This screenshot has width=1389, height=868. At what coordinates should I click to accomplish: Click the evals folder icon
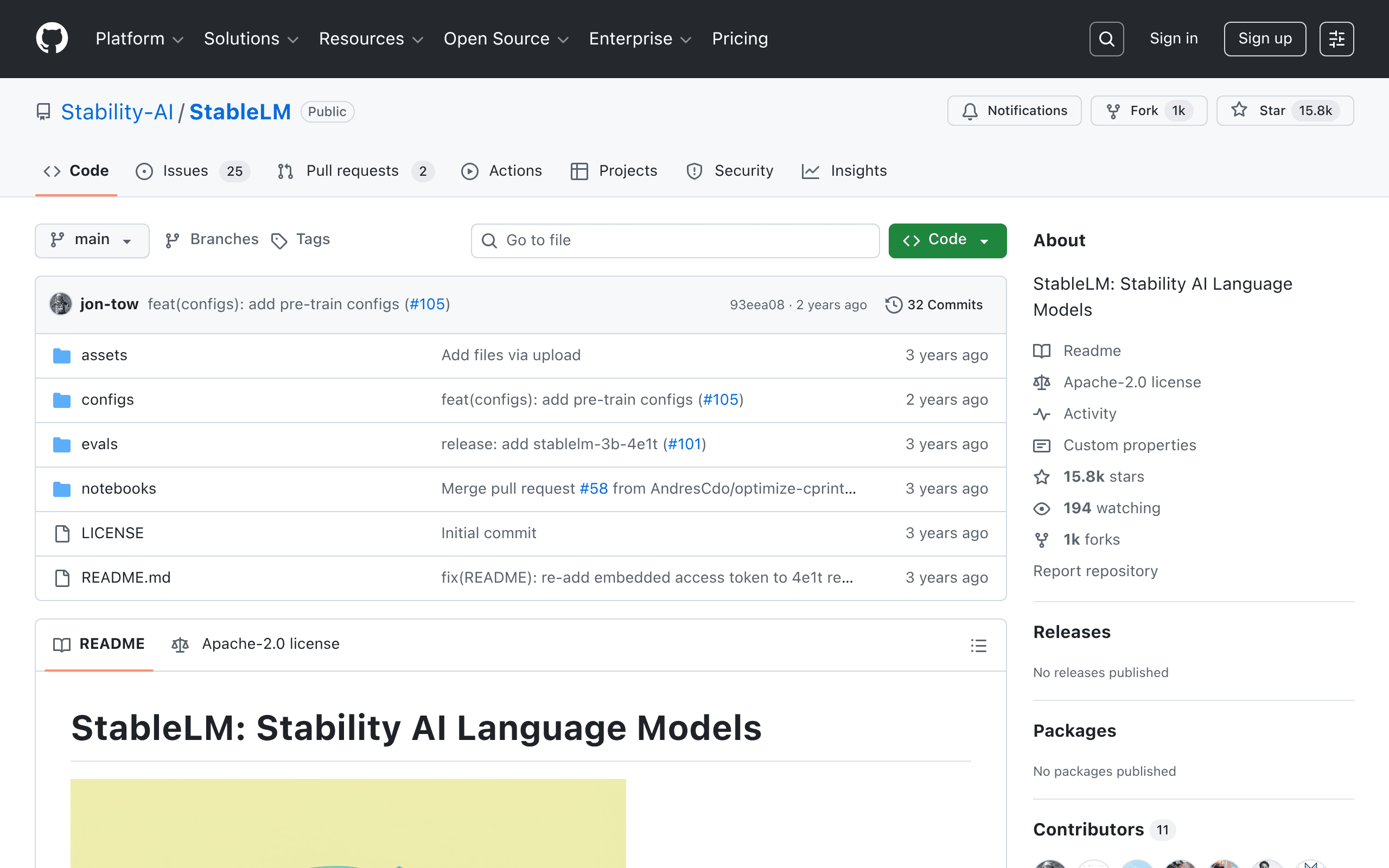61,444
